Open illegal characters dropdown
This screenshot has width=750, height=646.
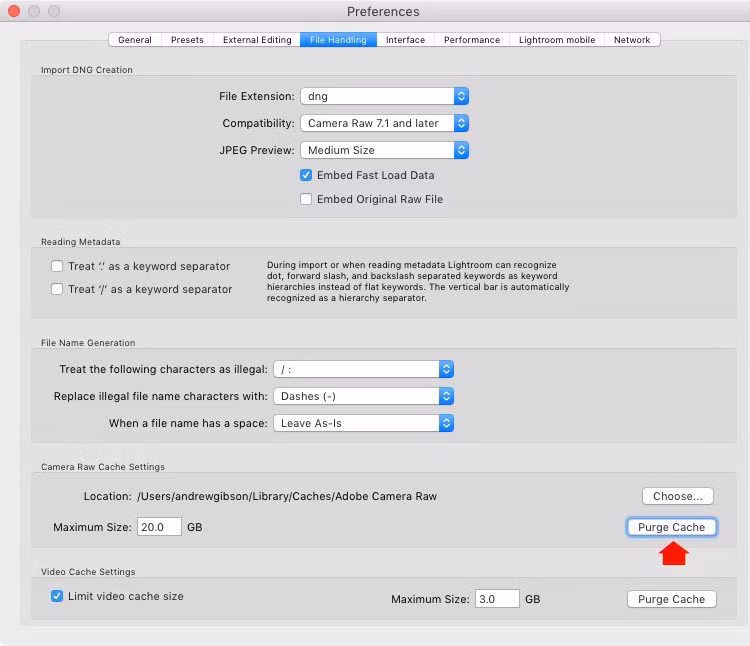click(364, 369)
